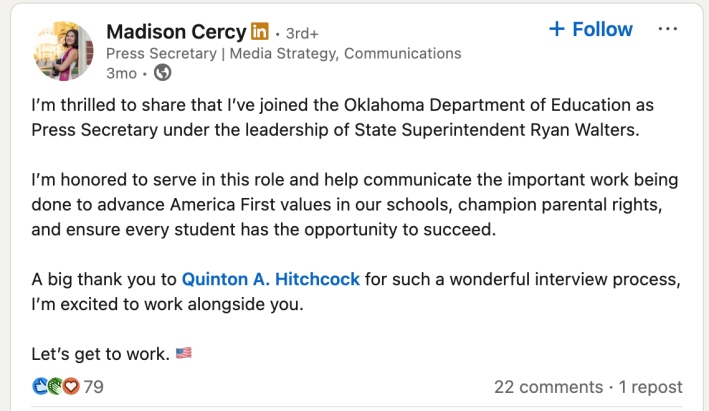
Task: Click the green celebrate reaction icon
Action: [54, 386]
